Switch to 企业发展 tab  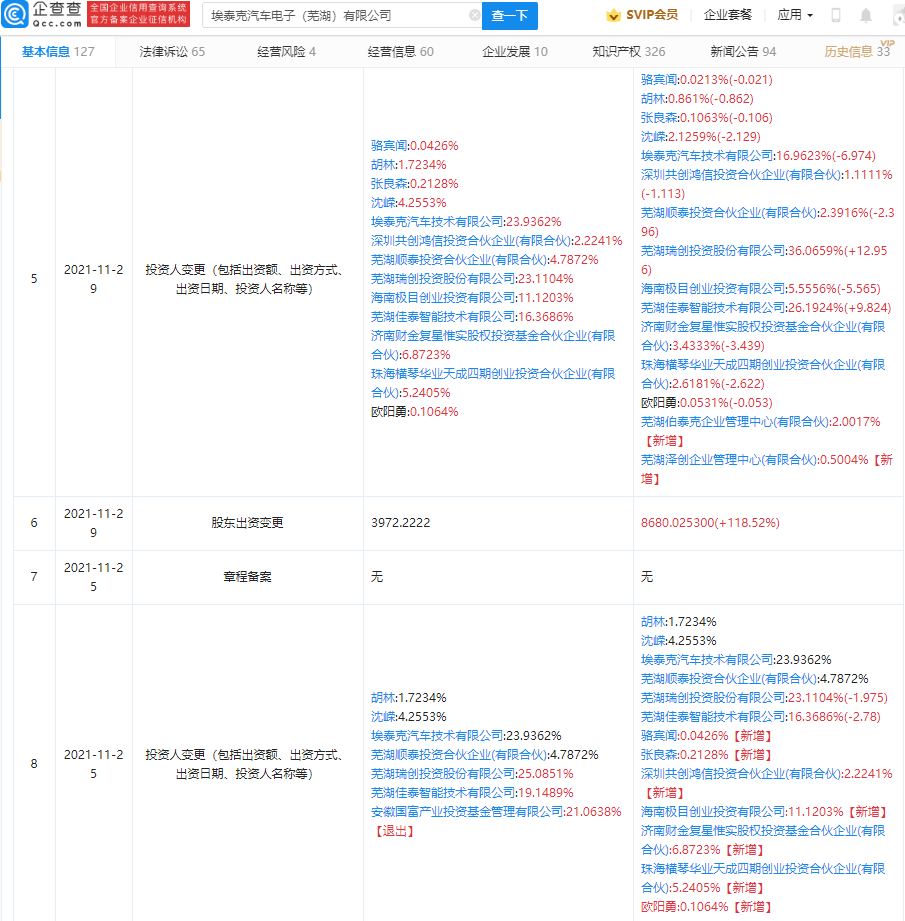click(x=515, y=52)
